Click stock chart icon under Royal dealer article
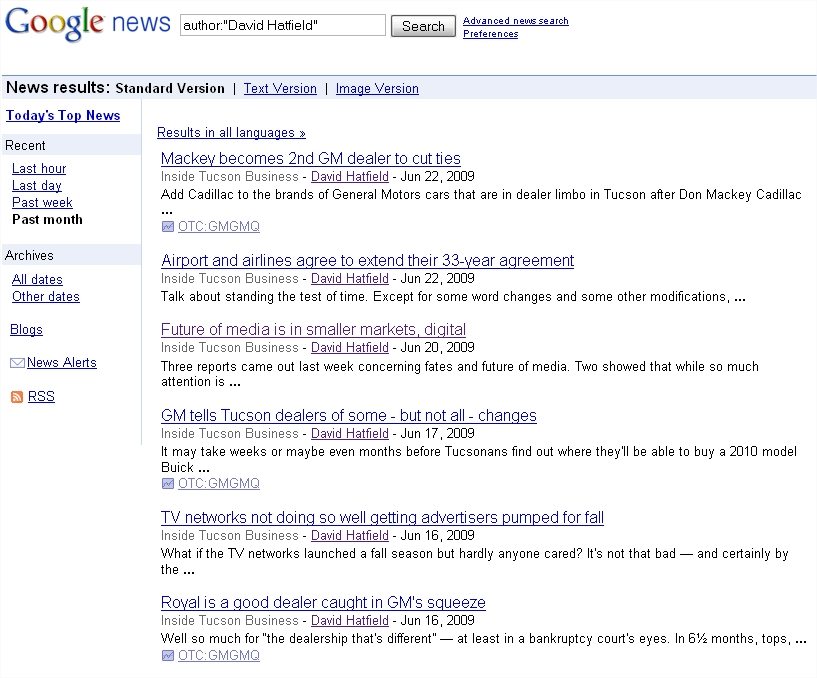 (167, 656)
